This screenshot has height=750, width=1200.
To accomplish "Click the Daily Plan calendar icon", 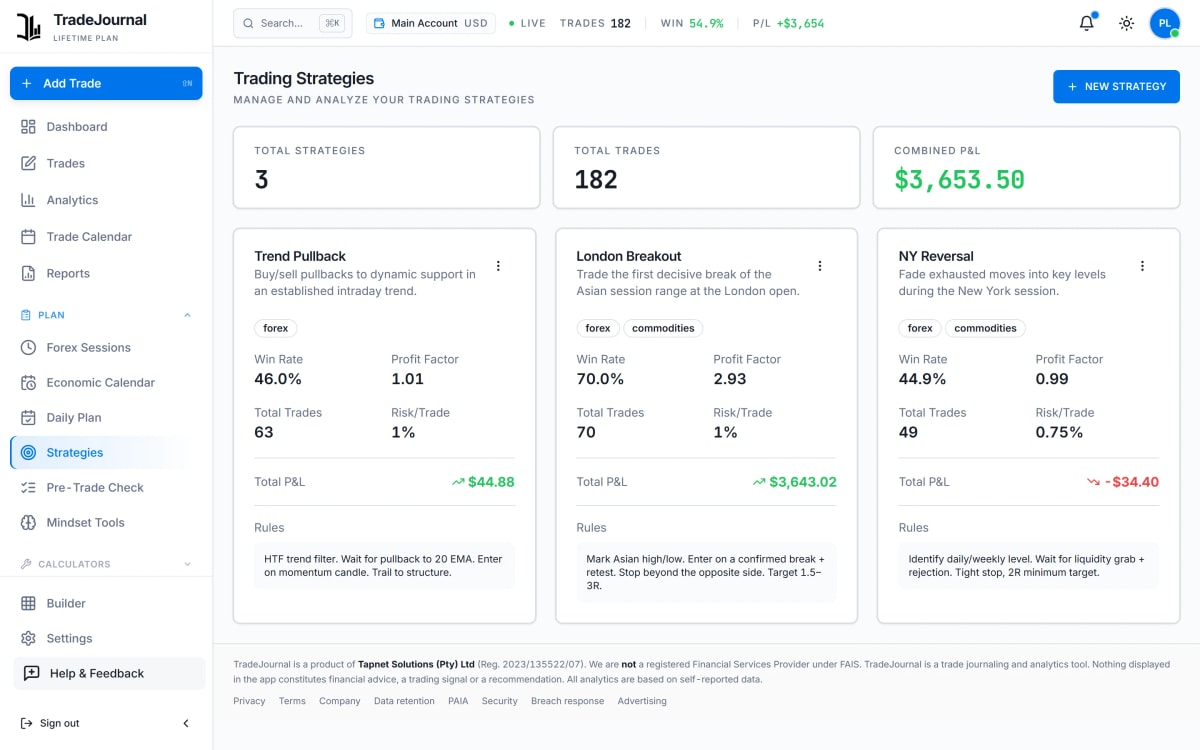I will tap(28, 417).
